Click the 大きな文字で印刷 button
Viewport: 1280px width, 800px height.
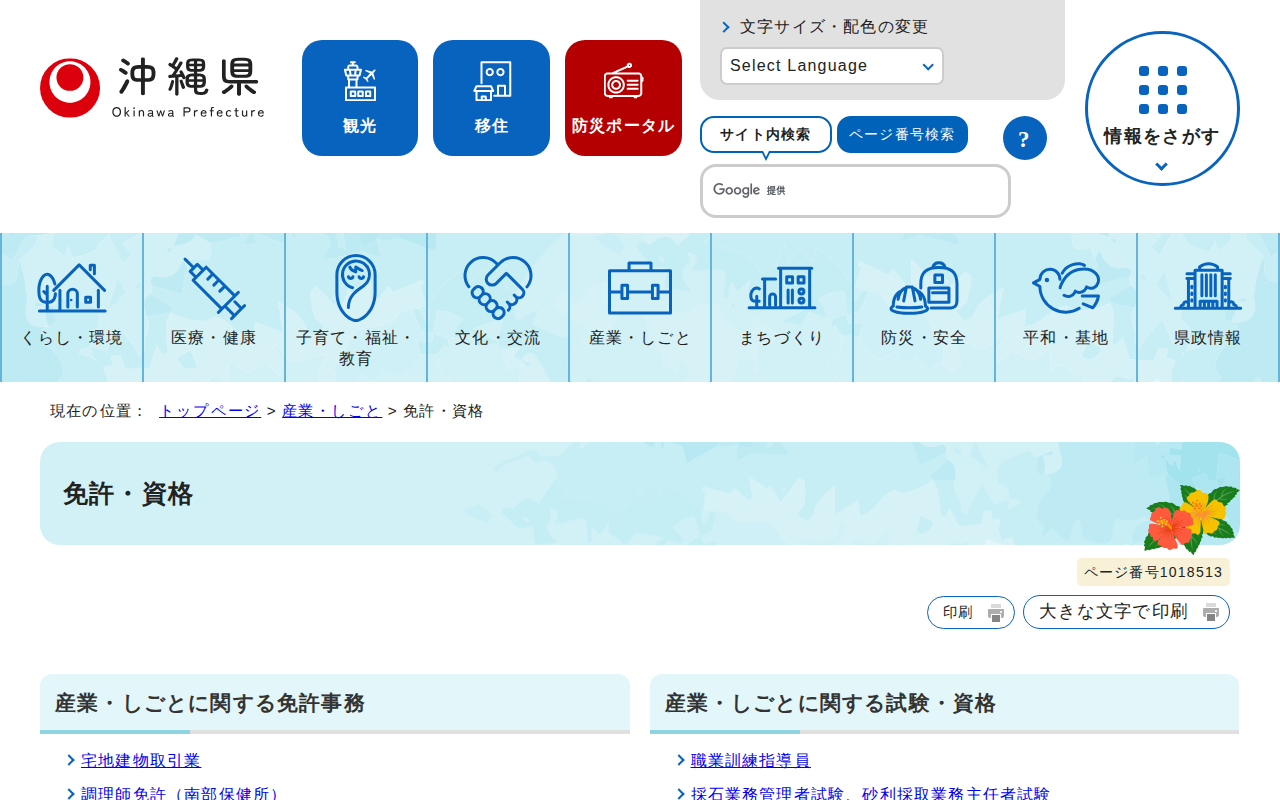tap(1126, 612)
